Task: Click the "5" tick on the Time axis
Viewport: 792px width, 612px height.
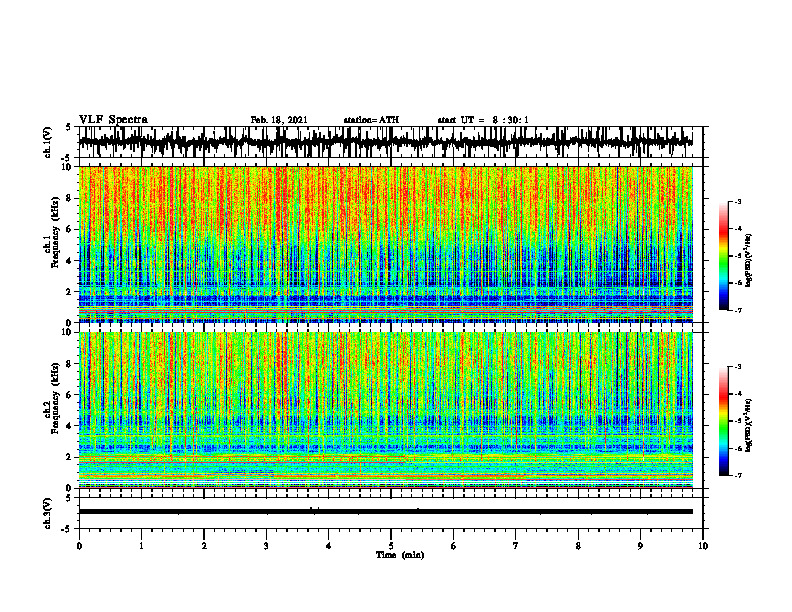Action: click(391, 546)
